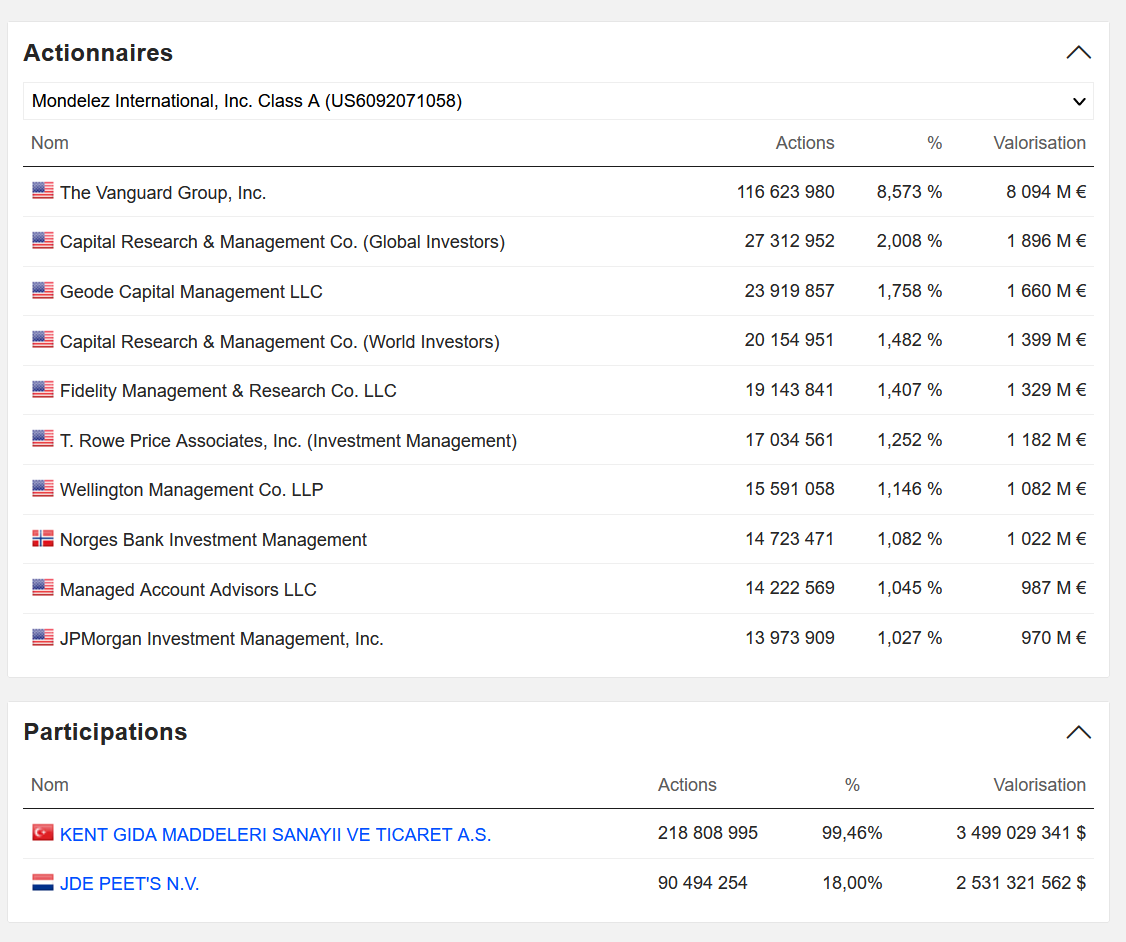
Task: Open the JDE PEET'S N.V. link
Action: click(x=129, y=884)
